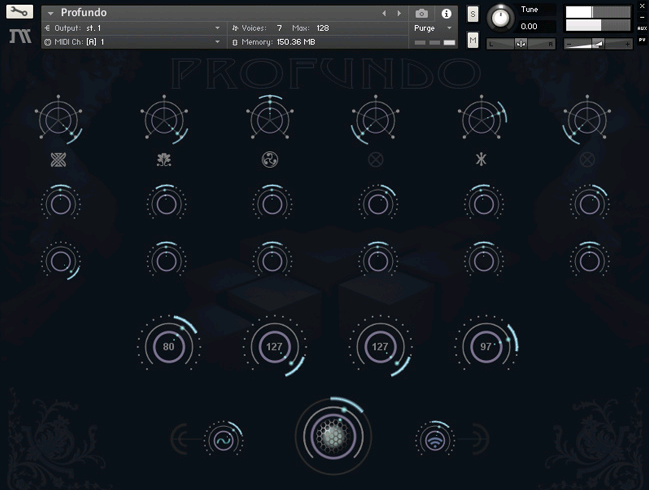Select the woven knot layer icon

(58, 159)
